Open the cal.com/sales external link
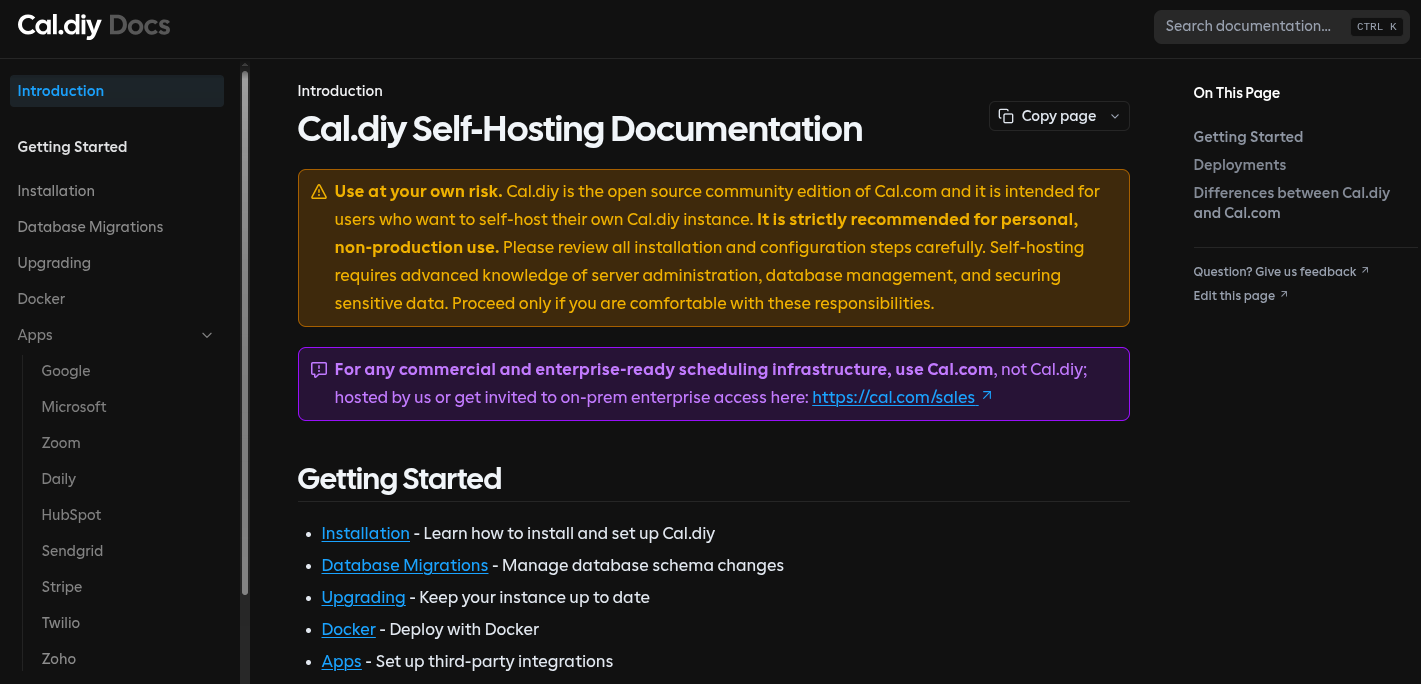The height and width of the screenshot is (684, 1421). coord(893,398)
